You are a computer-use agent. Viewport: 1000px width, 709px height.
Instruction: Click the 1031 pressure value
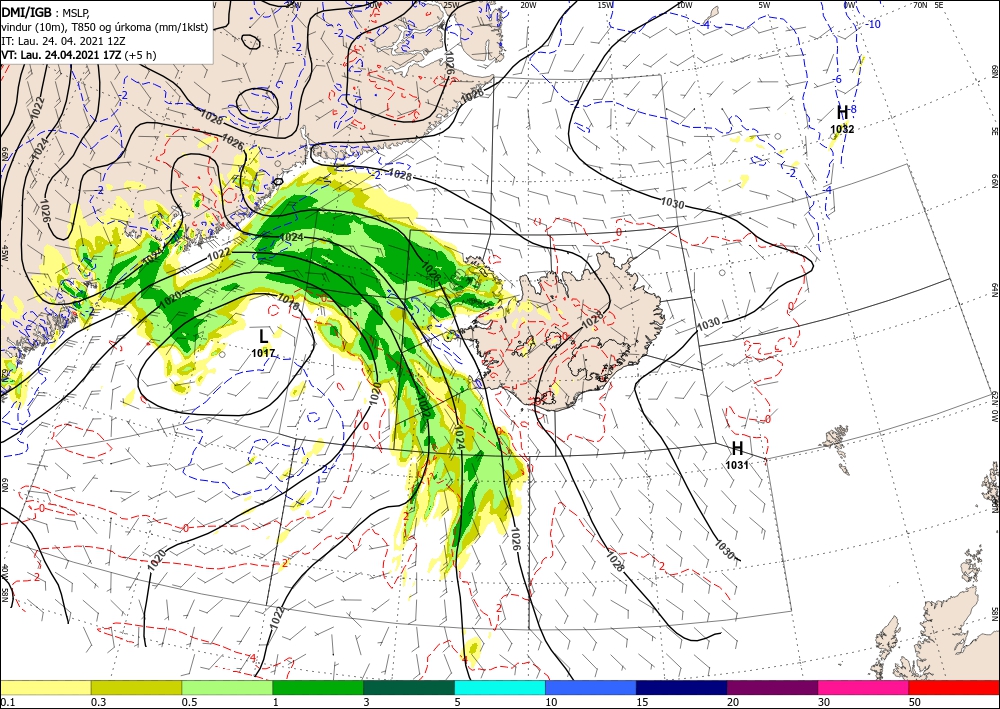737,465
